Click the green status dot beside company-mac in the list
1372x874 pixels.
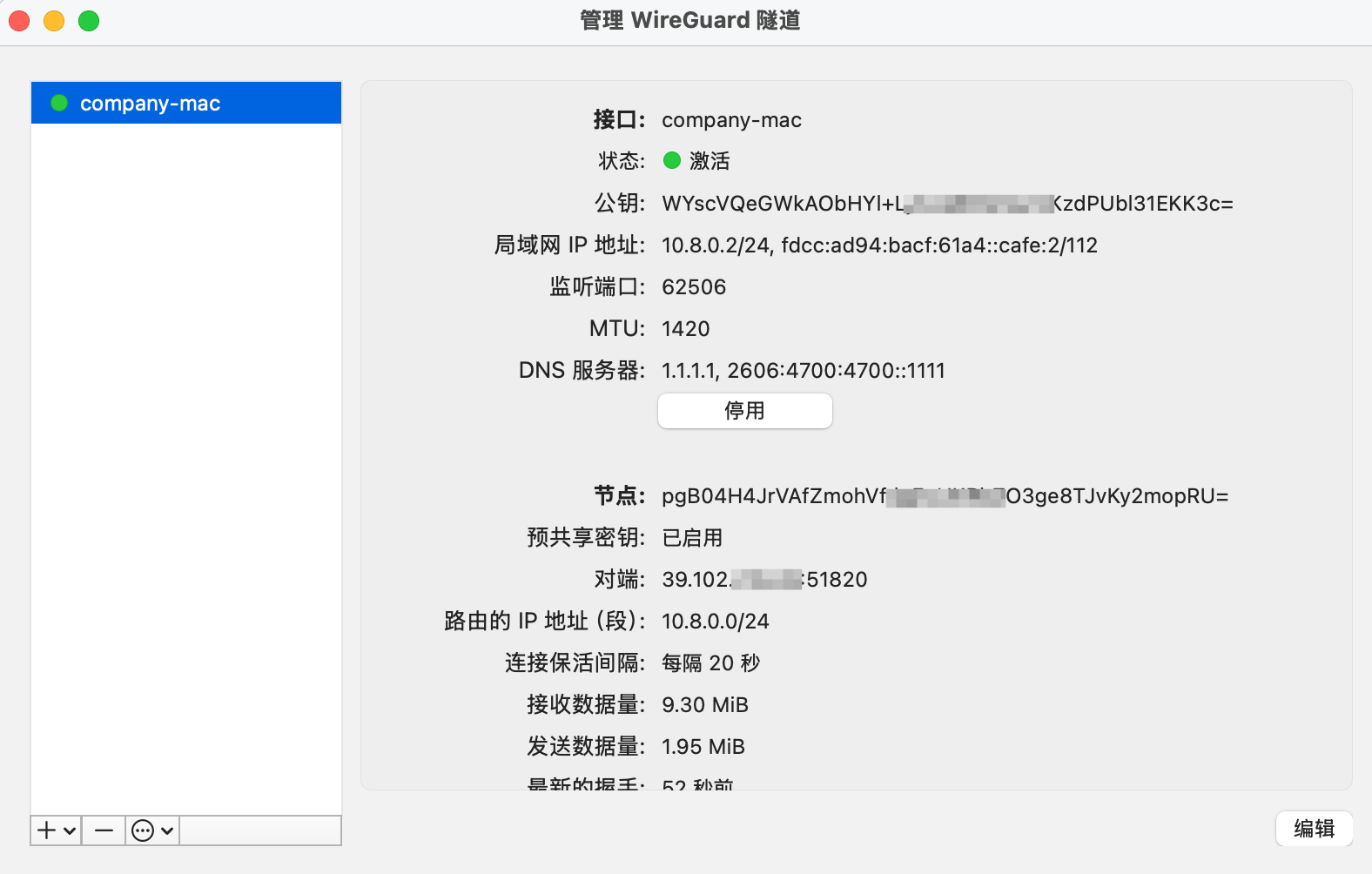[59, 104]
